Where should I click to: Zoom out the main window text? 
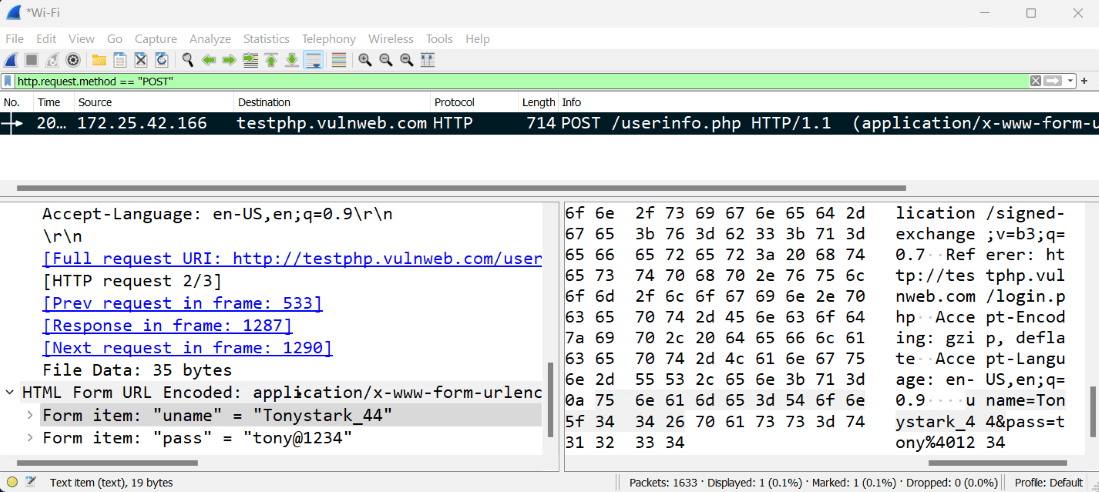click(x=385, y=60)
